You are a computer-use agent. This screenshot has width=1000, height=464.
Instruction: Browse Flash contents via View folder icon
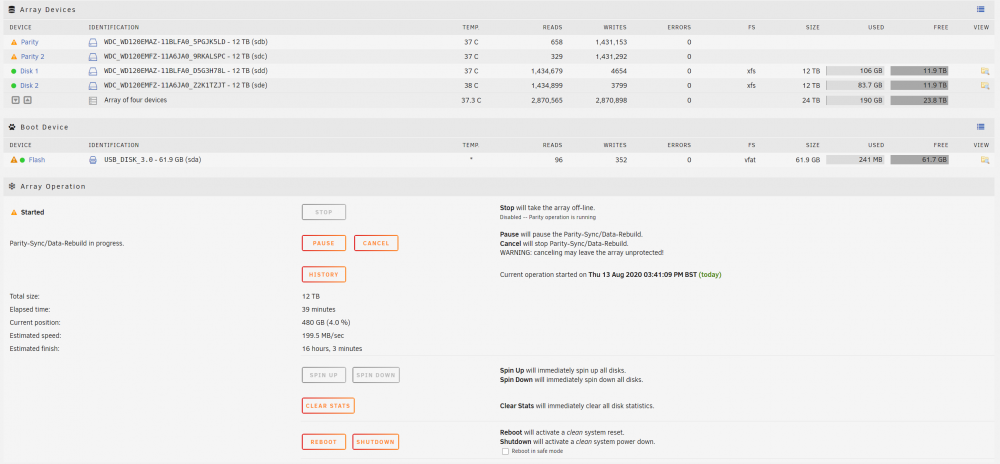point(985,160)
